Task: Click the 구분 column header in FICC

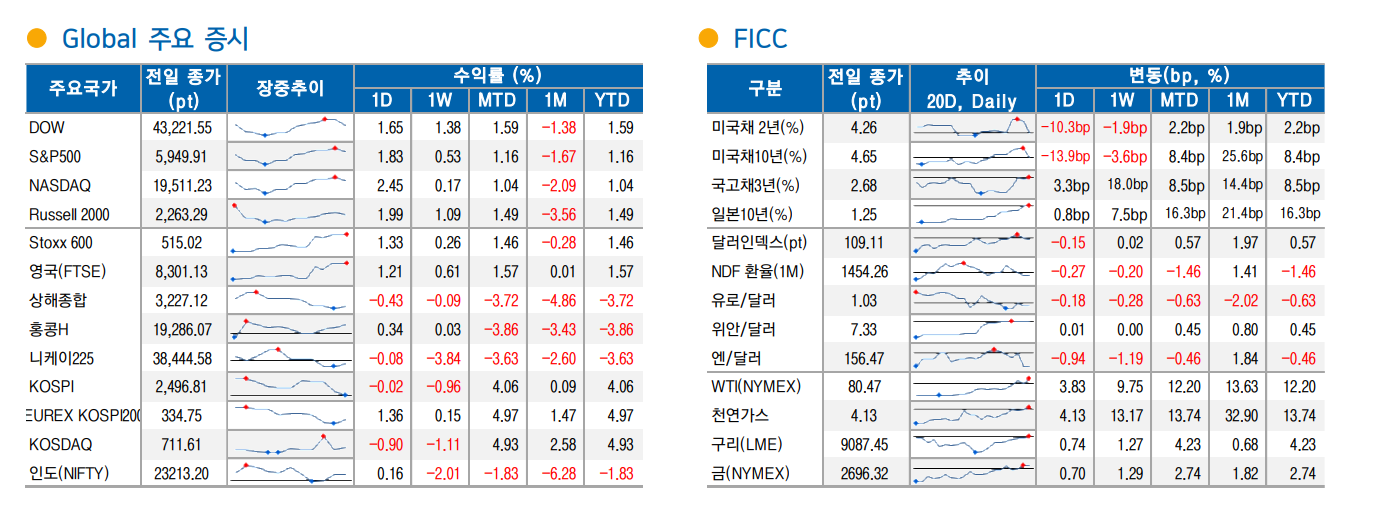Action: pos(765,88)
